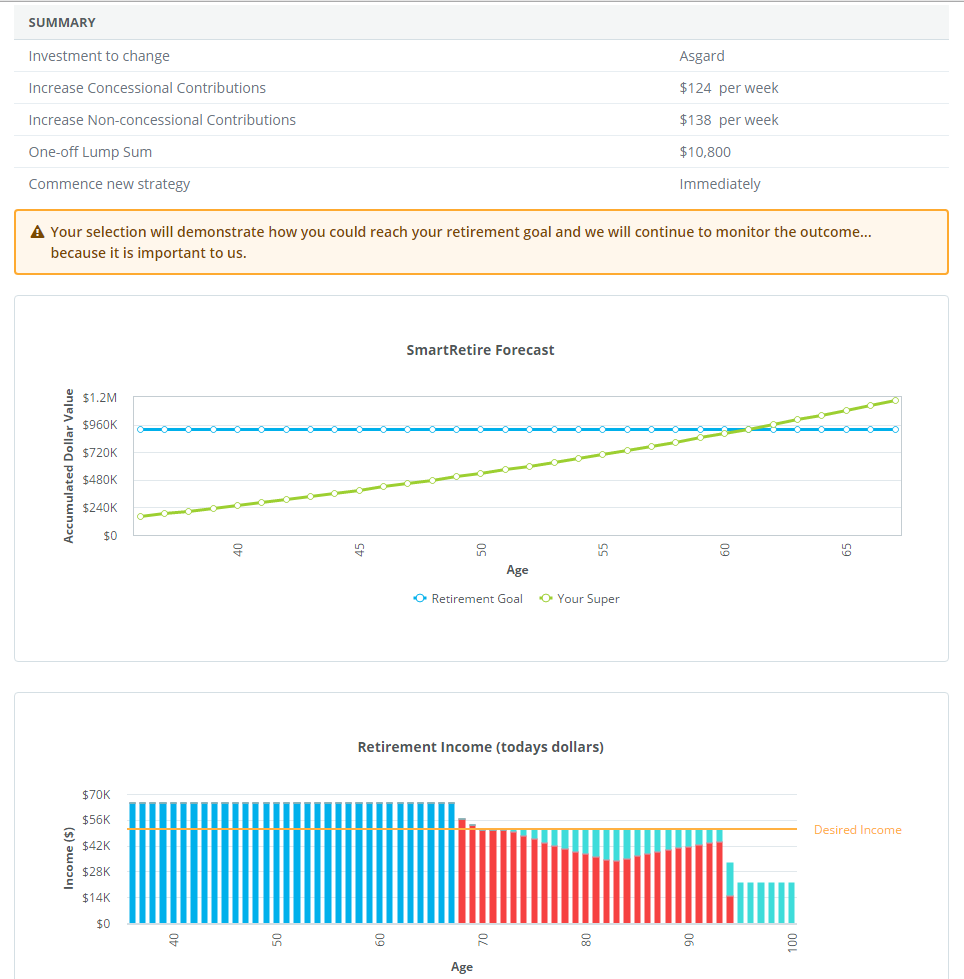Click the Retirement Goal data point at age 50
The width and height of the screenshot is (964, 979).
click(481, 429)
